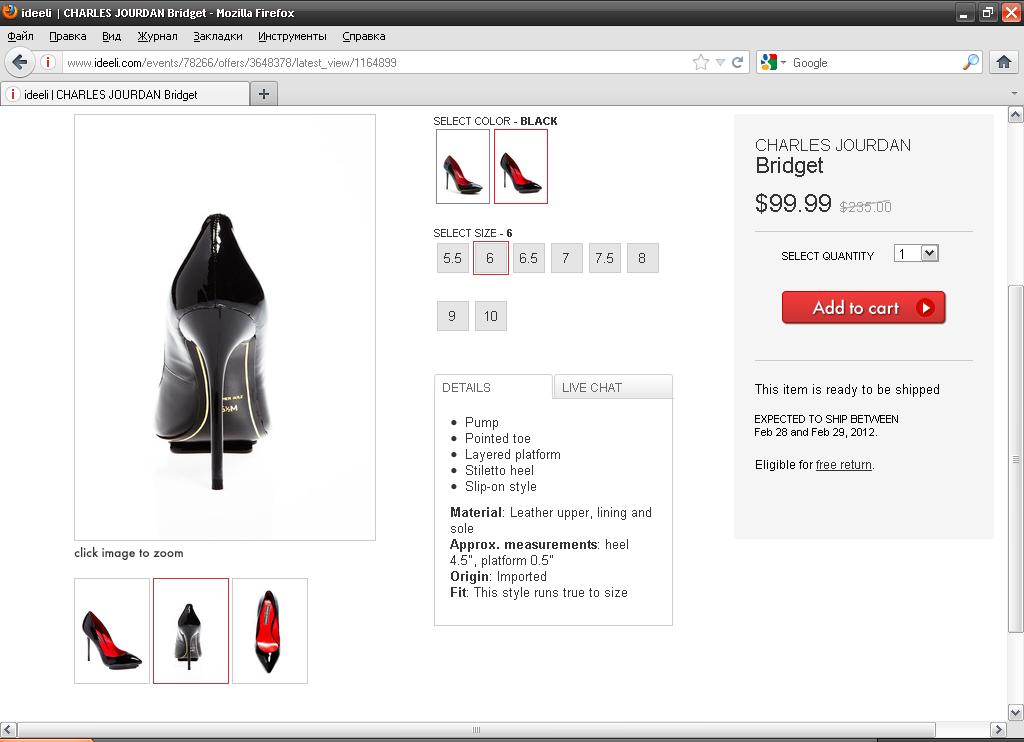Switch to the LIVE CHAT tab
Image resolution: width=1024 pixels, height=742 pixels.
(613, 387)
